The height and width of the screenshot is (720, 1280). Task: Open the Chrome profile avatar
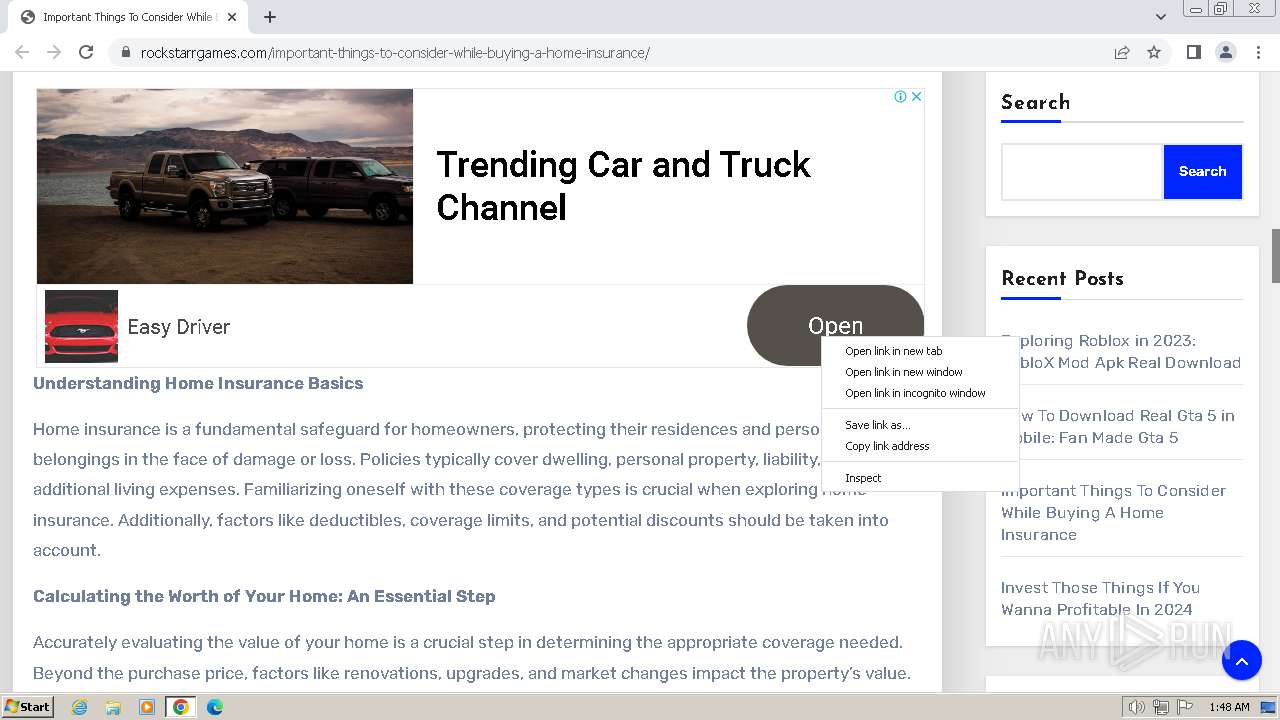tap(1226, 52)
